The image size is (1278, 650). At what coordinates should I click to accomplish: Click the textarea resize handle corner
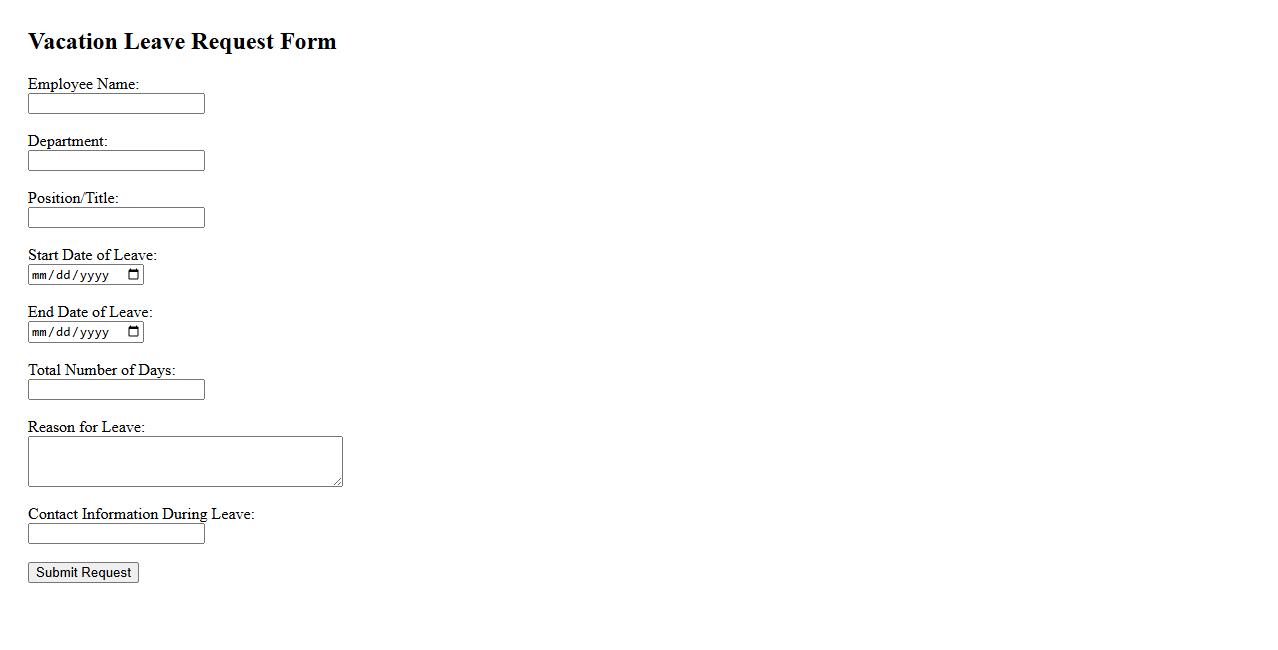(x=338, y=482)
